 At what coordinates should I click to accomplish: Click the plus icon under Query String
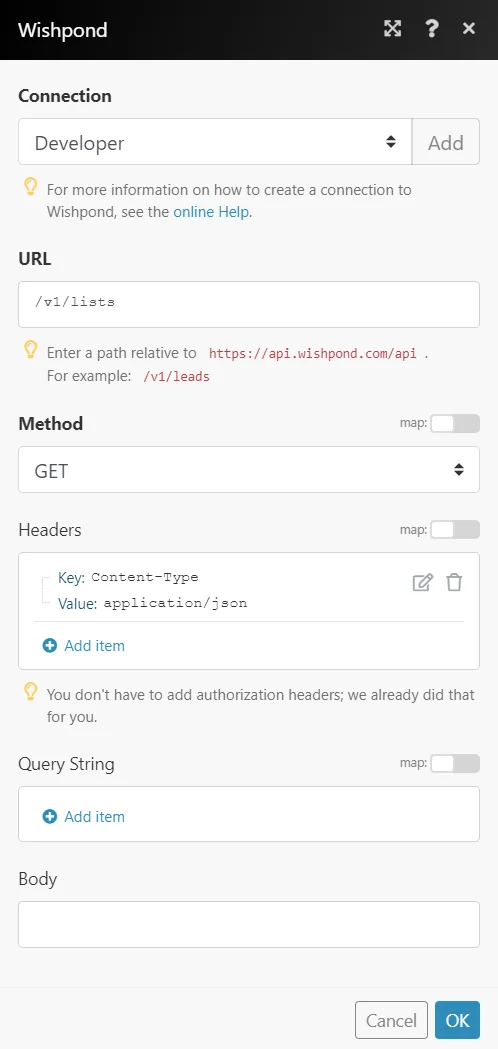(x=50, y=817)
